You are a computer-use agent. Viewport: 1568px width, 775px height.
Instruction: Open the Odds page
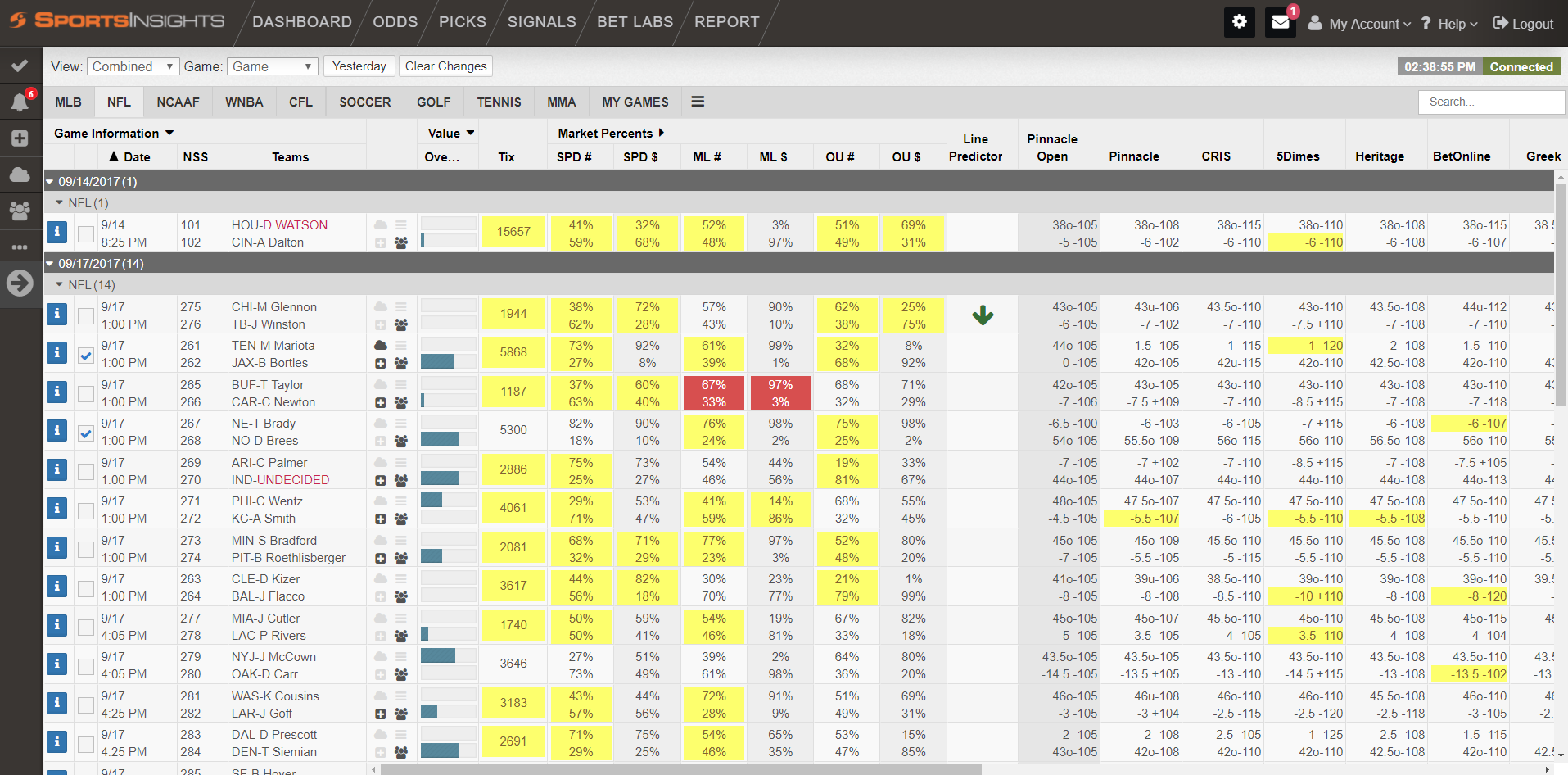click(x=395, y=22)
